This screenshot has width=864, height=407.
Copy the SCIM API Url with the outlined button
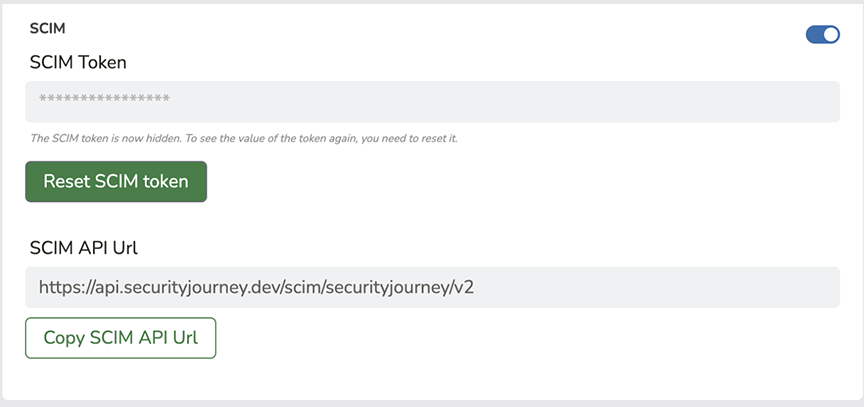coord(121,338)
